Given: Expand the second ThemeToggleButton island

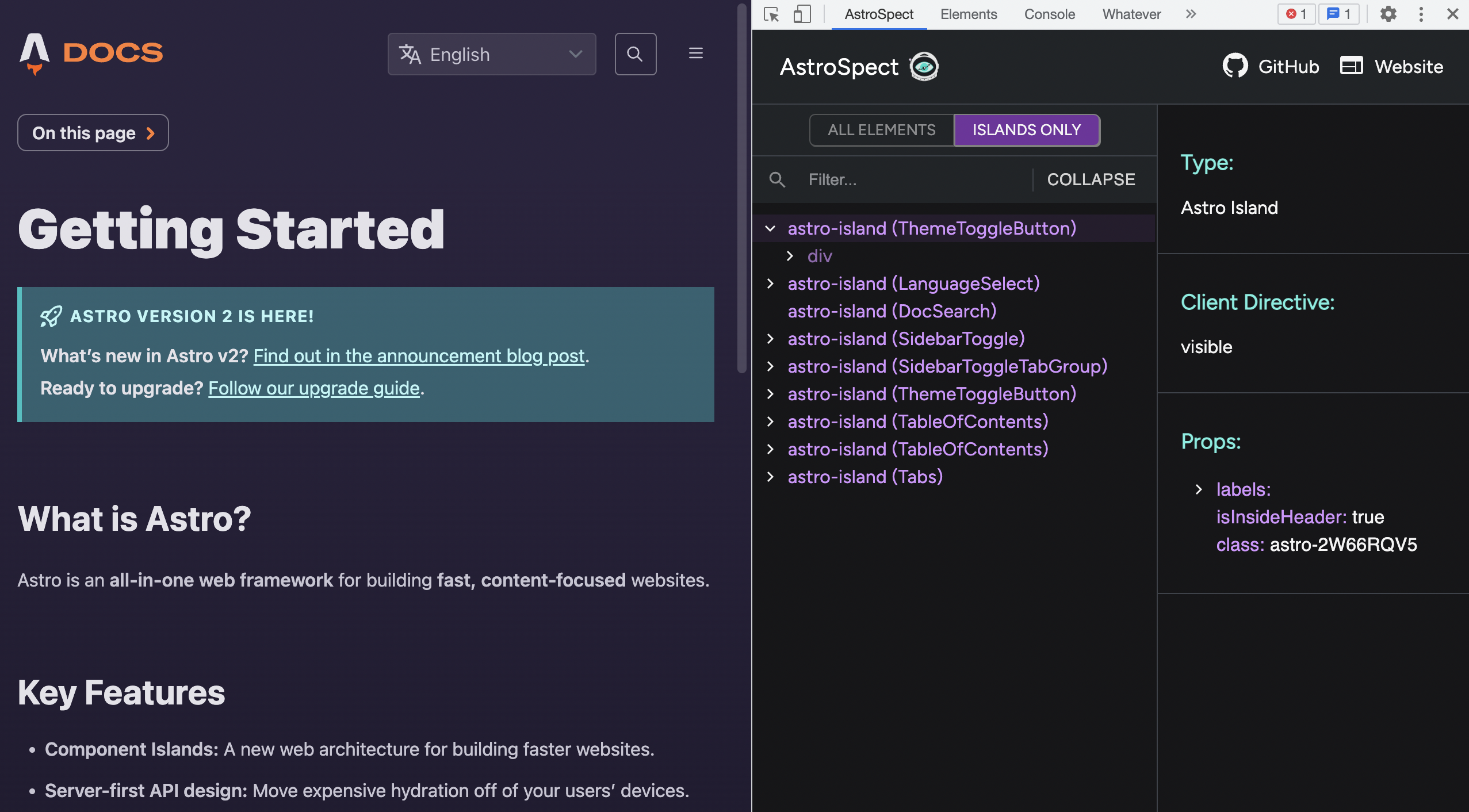Looking at the screenshot, I should (770, 394).
